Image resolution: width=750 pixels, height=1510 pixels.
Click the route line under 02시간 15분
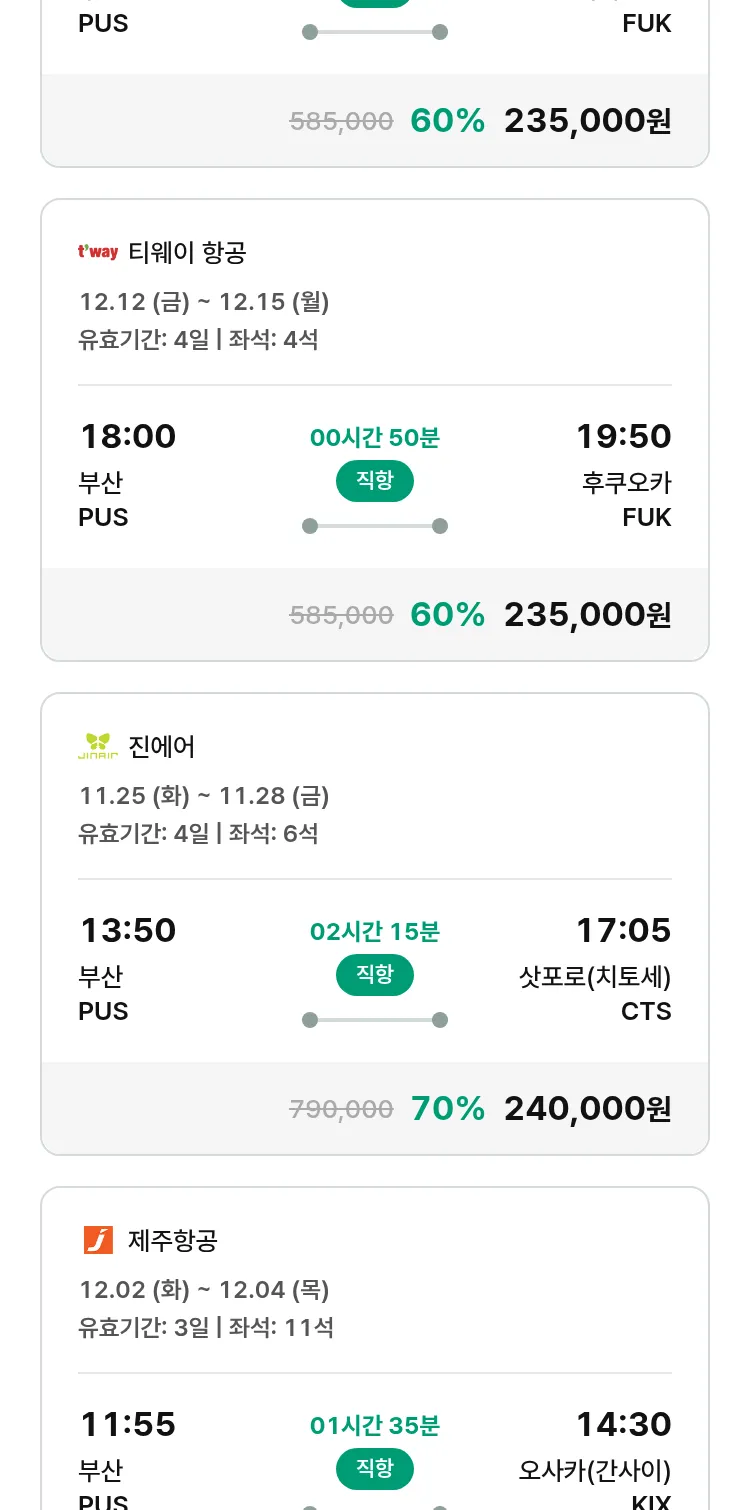click(374, 1020)
